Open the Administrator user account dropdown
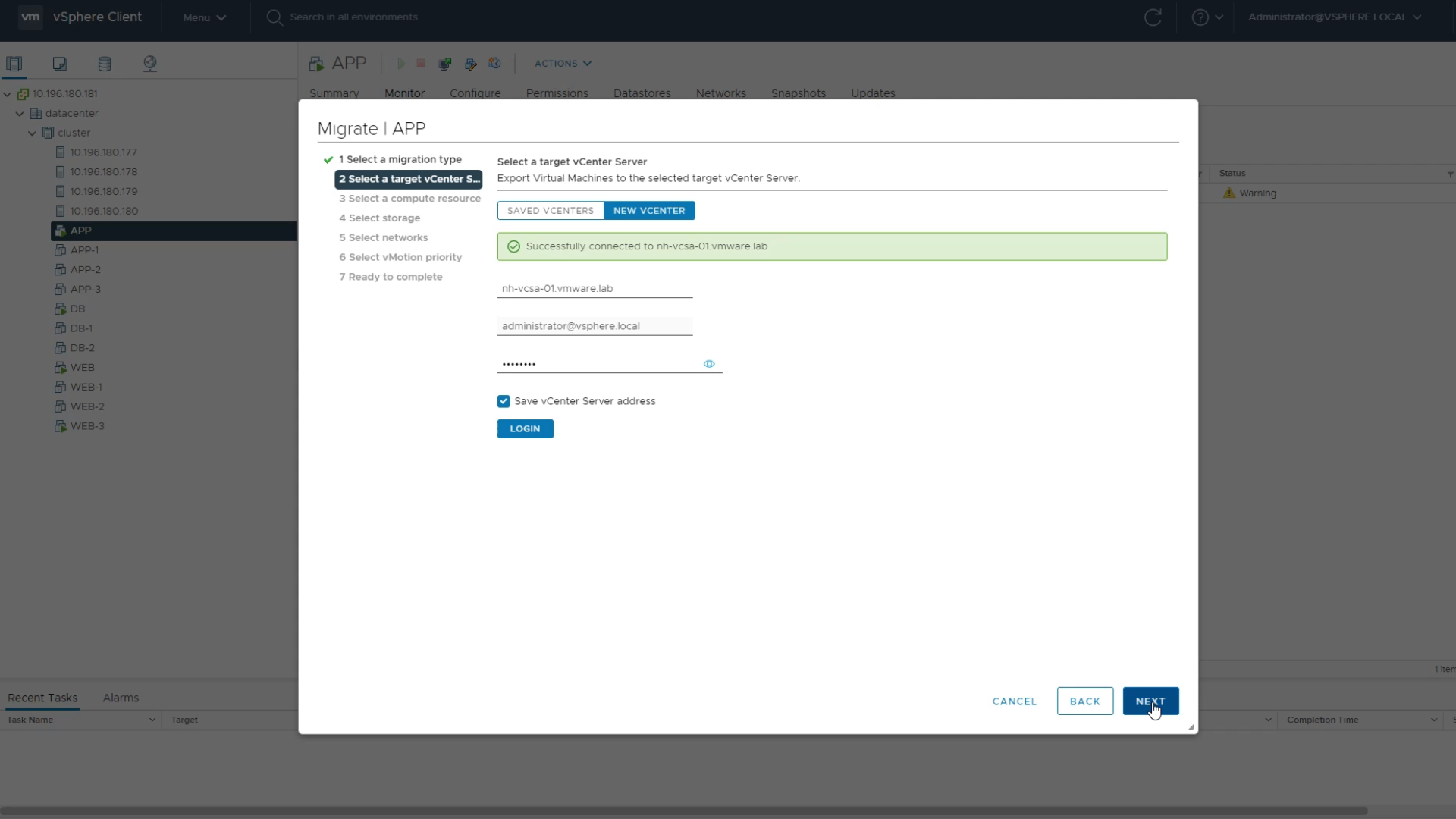This screenshot has height=819, width=1456. (1335, 17)
